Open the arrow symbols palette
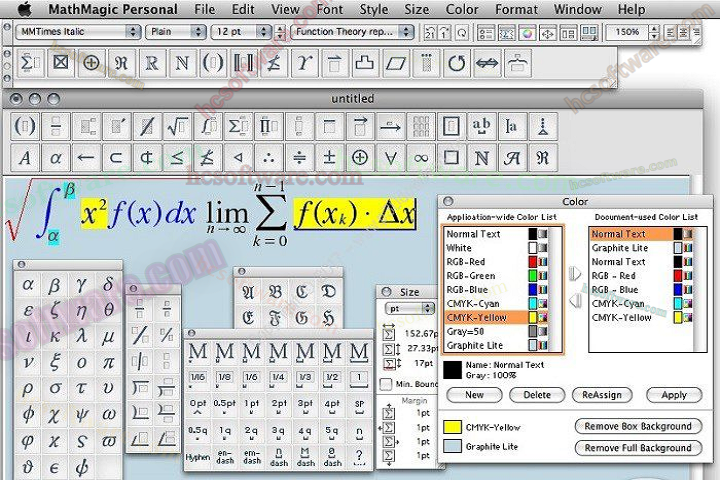720x480 pixels. tap(85, 158)
